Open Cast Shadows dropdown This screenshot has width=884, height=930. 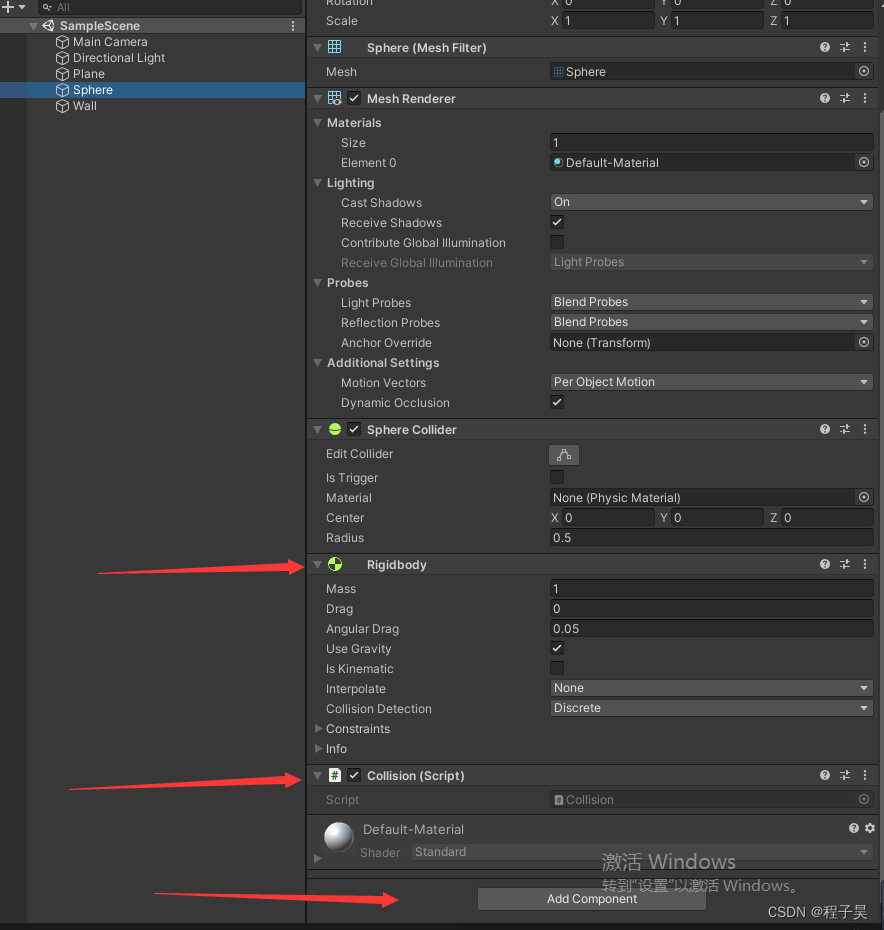(711, 202)
